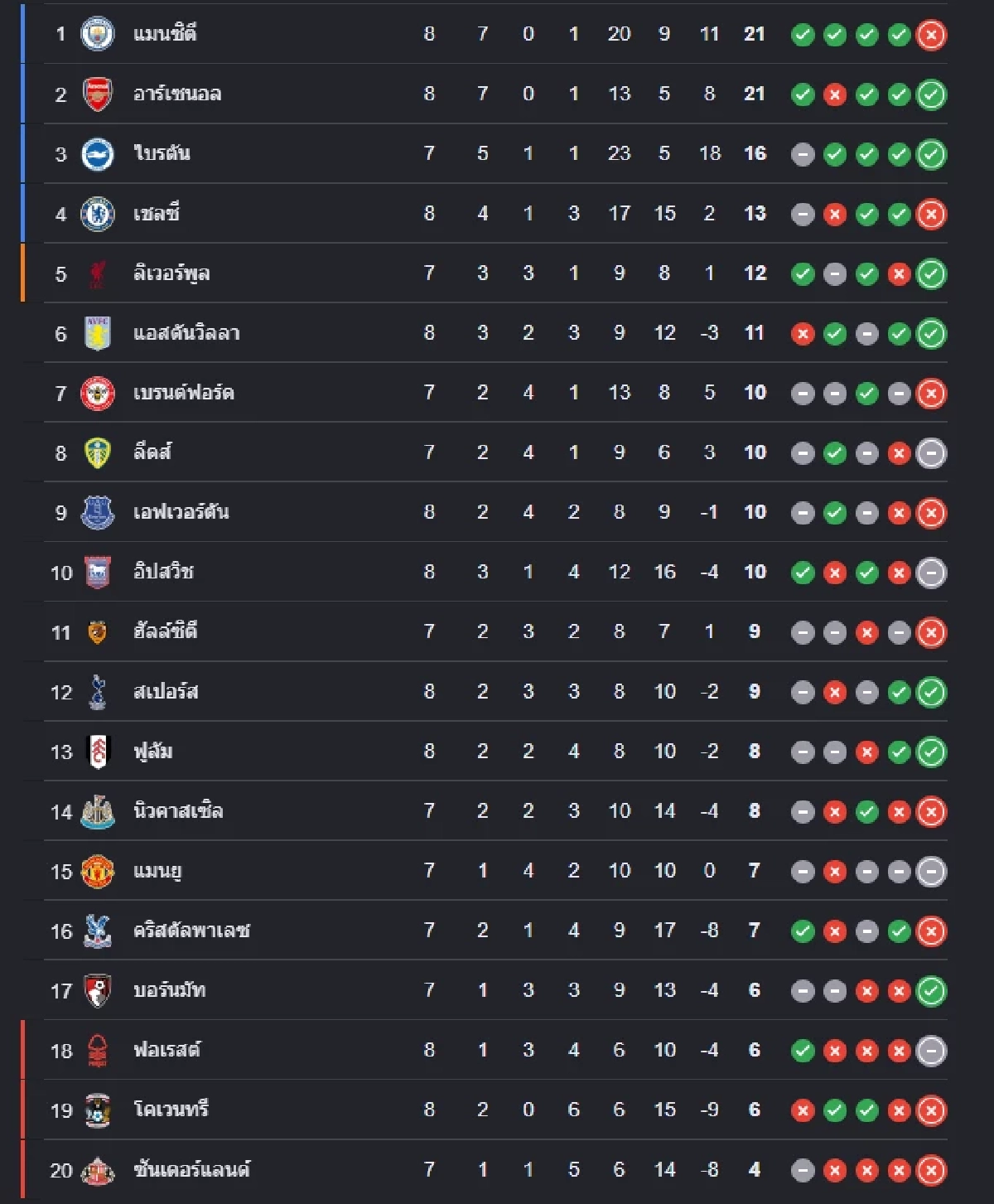Image resolution: width=994 pixels, height=1204 pixels.
Task: Open the Liverpool club crest
Action: tap(97, 273)
